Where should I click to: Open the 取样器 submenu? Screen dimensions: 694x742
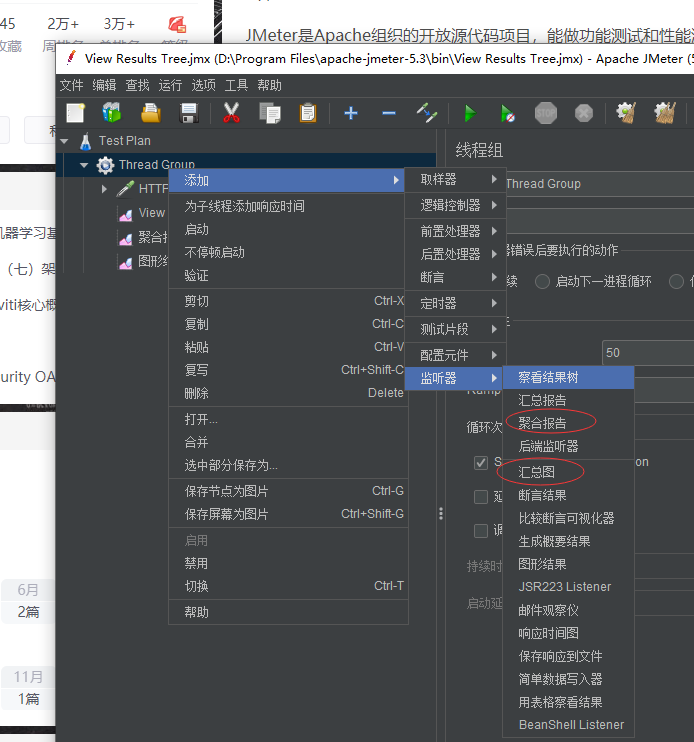coord(456,180)
